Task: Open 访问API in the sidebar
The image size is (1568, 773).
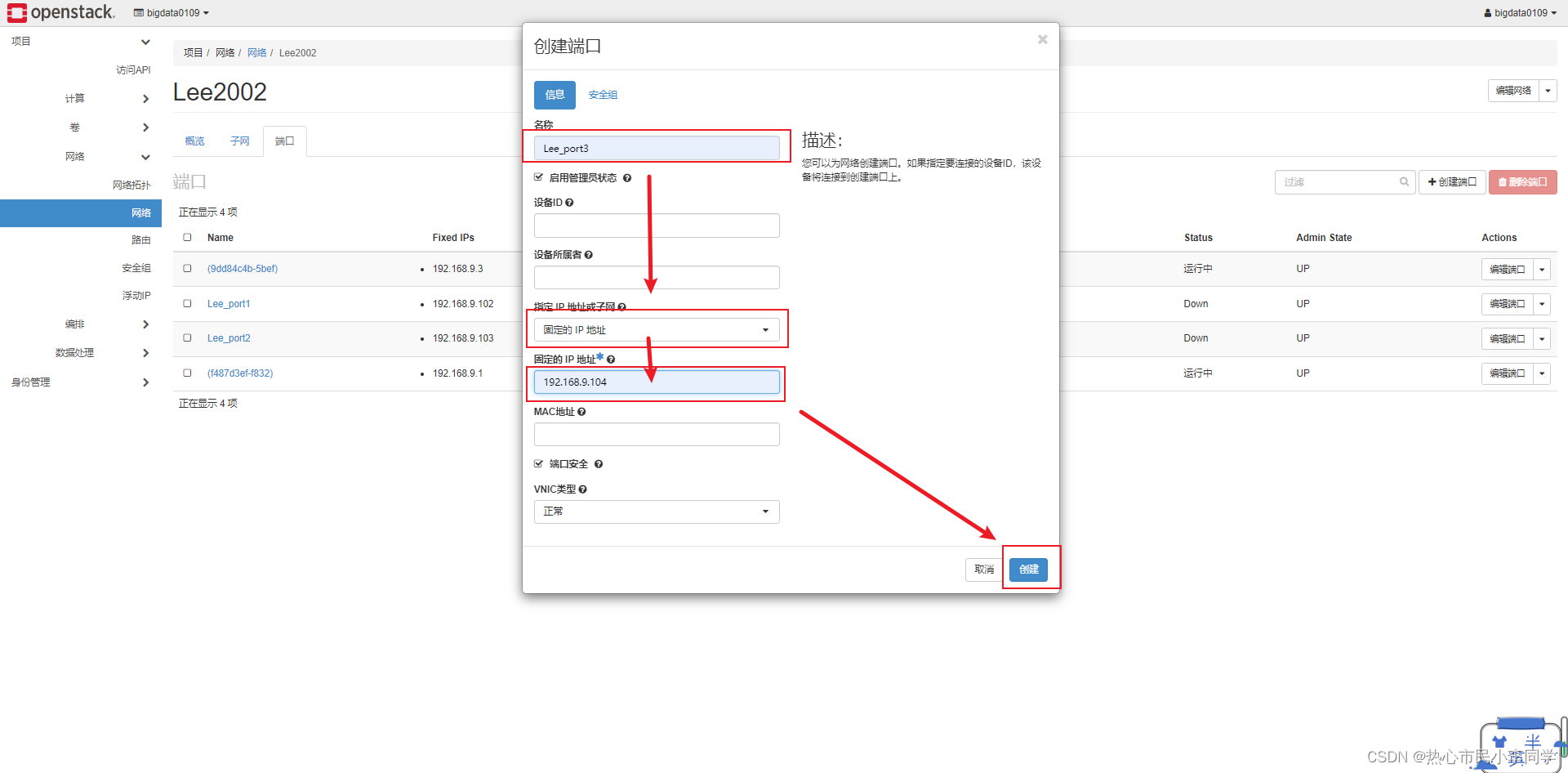Action: [133, 70]
